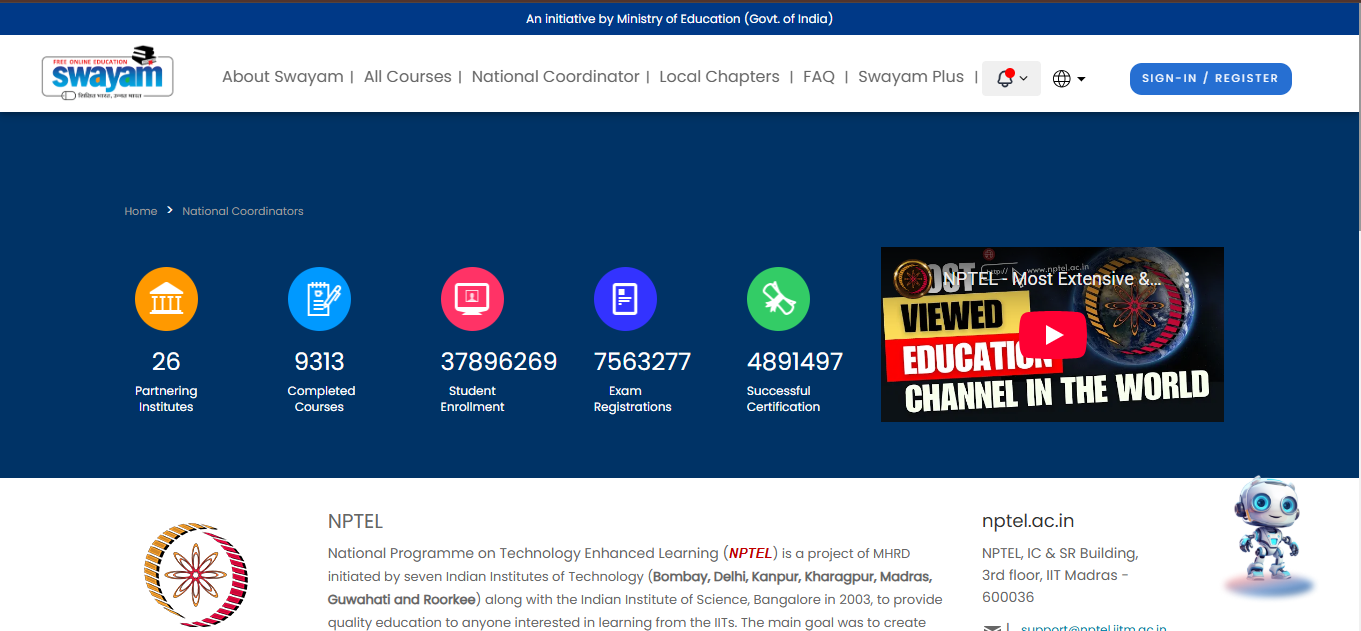Open the video's three-dot options menu
Viewport: 1361px width, 631px height.
click(x=1186, y=281)
